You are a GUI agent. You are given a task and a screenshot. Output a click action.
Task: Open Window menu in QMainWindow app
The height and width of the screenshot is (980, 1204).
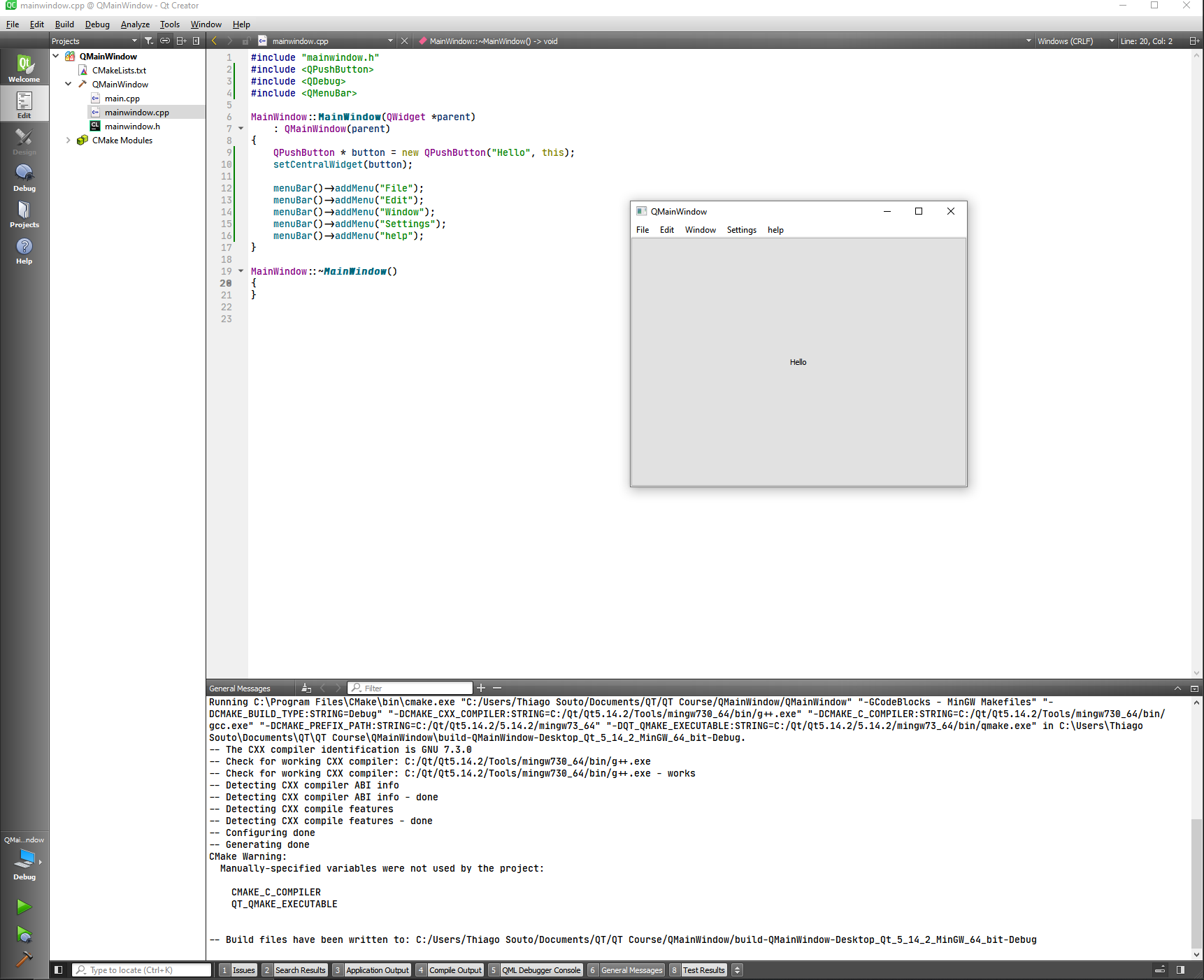[701, 230]
